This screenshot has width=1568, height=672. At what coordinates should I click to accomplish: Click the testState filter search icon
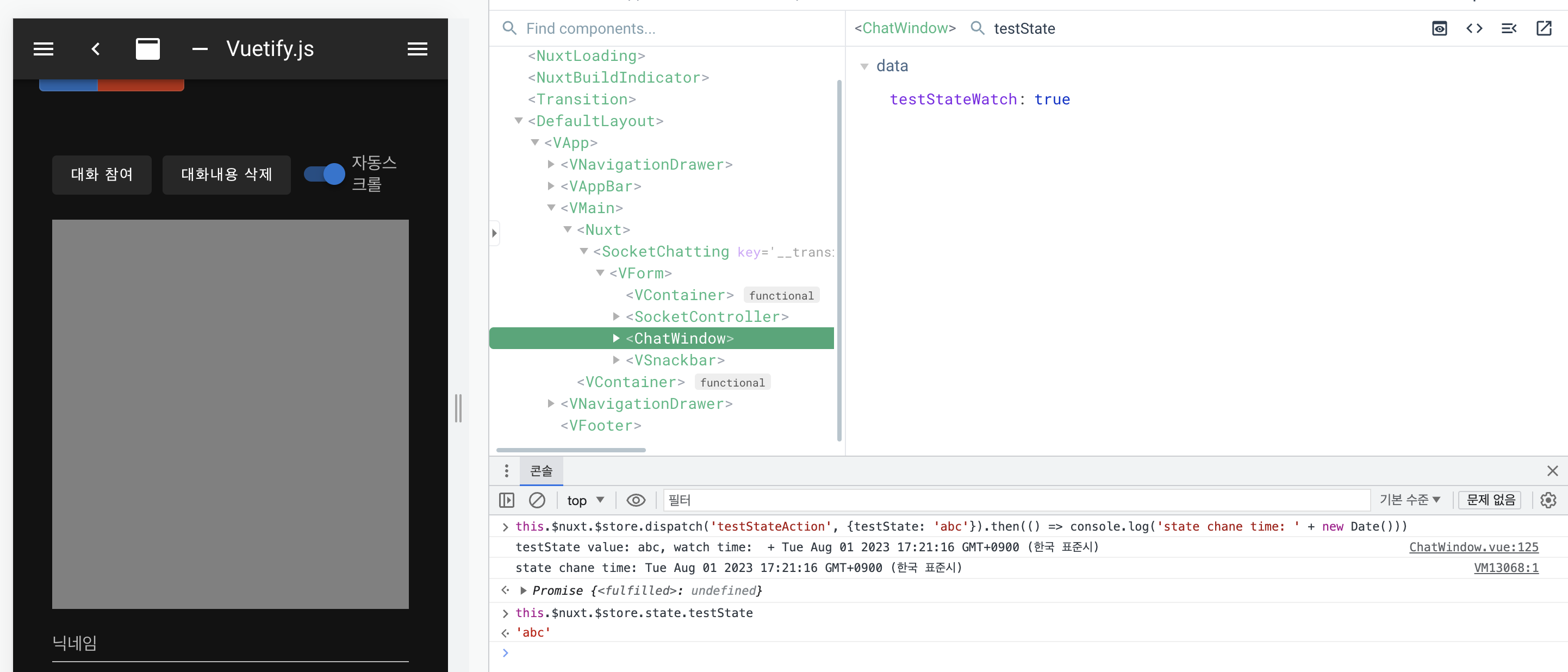977,28
